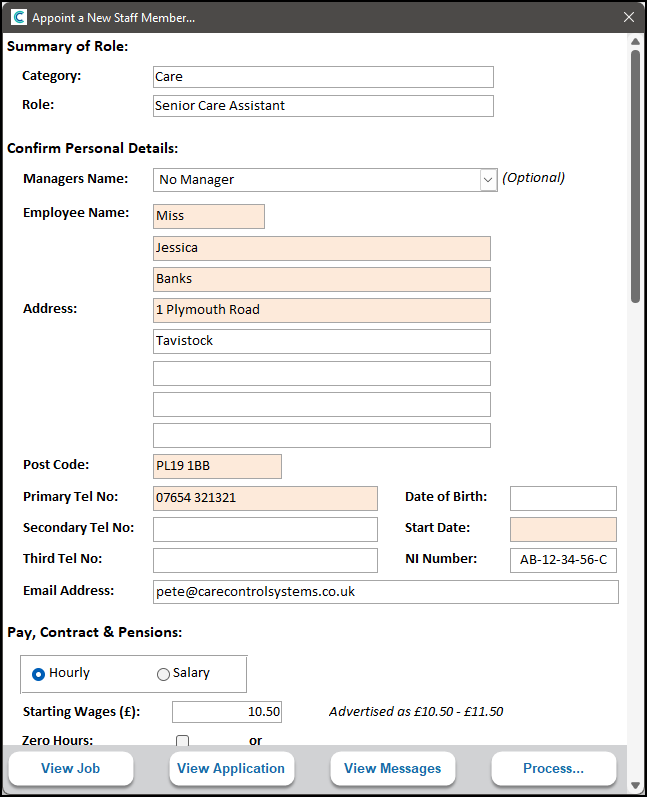Screen dimensions: 647x797
Task: Select the NI Number field
Action: [563, 560]
